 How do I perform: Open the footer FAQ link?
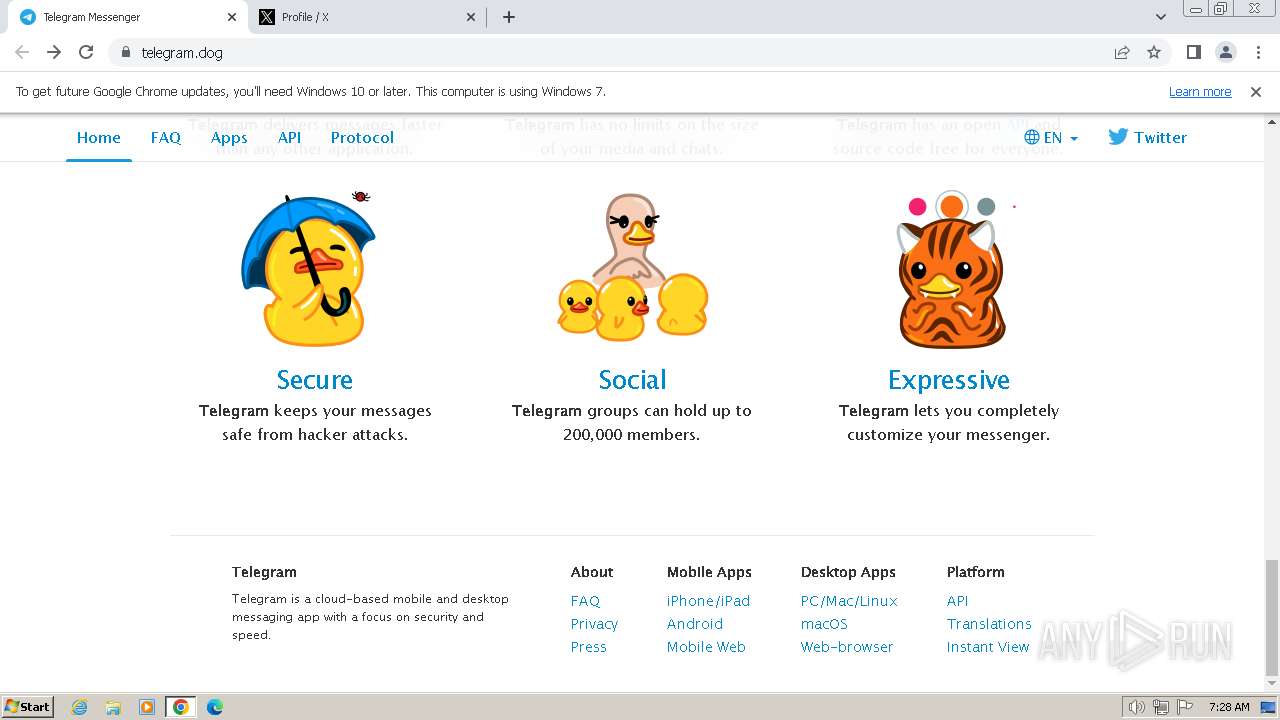point(585,601)
